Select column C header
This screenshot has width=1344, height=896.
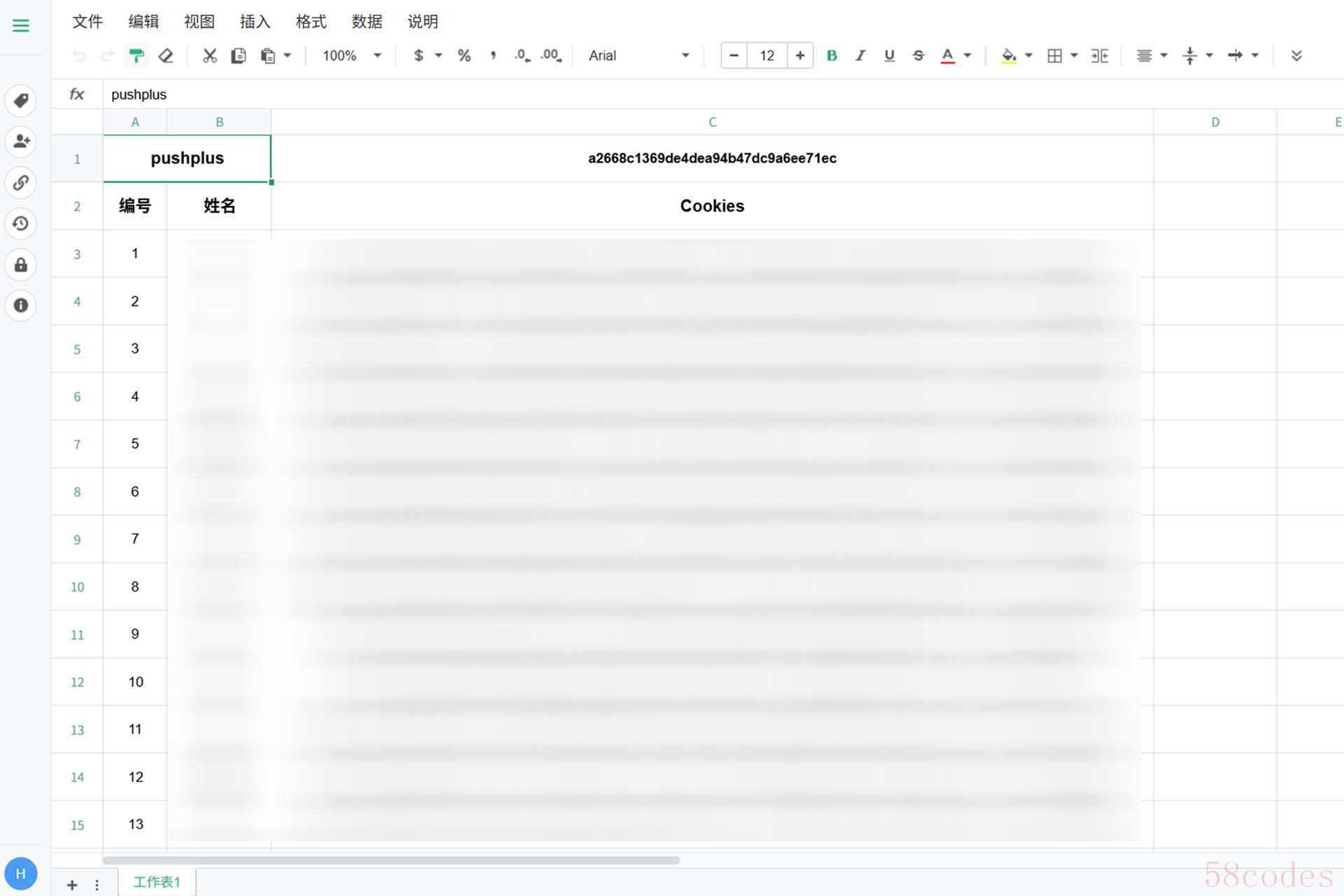(x=712, y=122)
